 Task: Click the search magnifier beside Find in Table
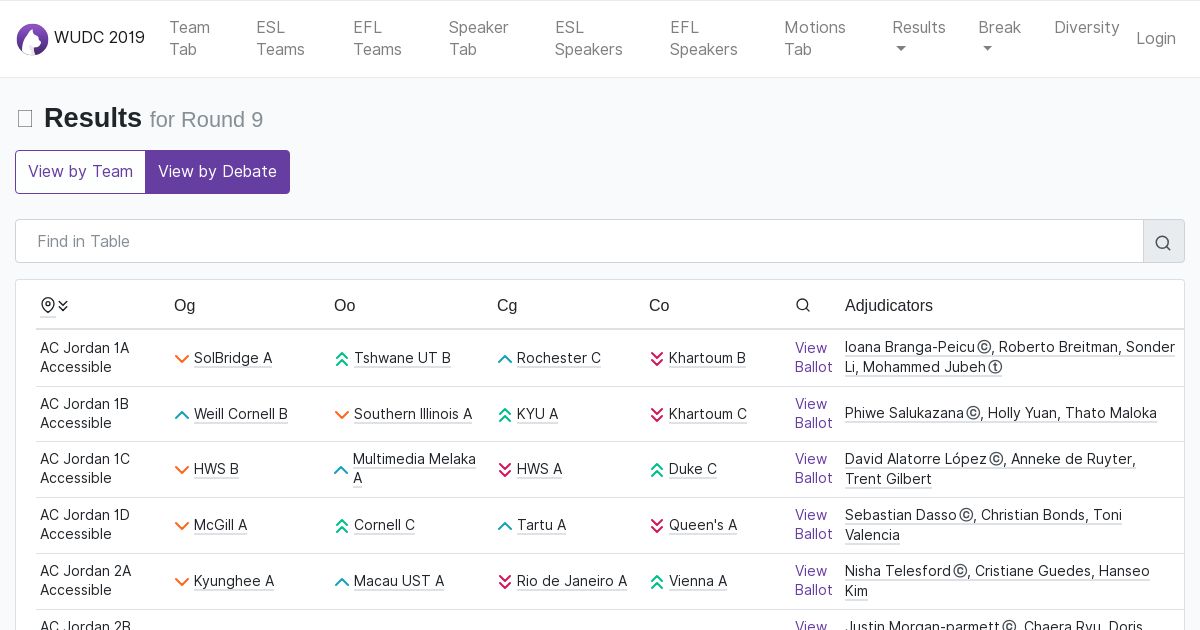[1163, 242]
